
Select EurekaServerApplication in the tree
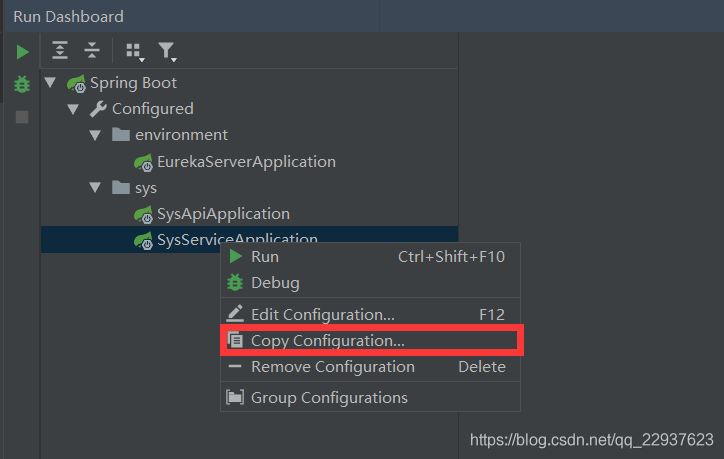(x=246, y=162)
